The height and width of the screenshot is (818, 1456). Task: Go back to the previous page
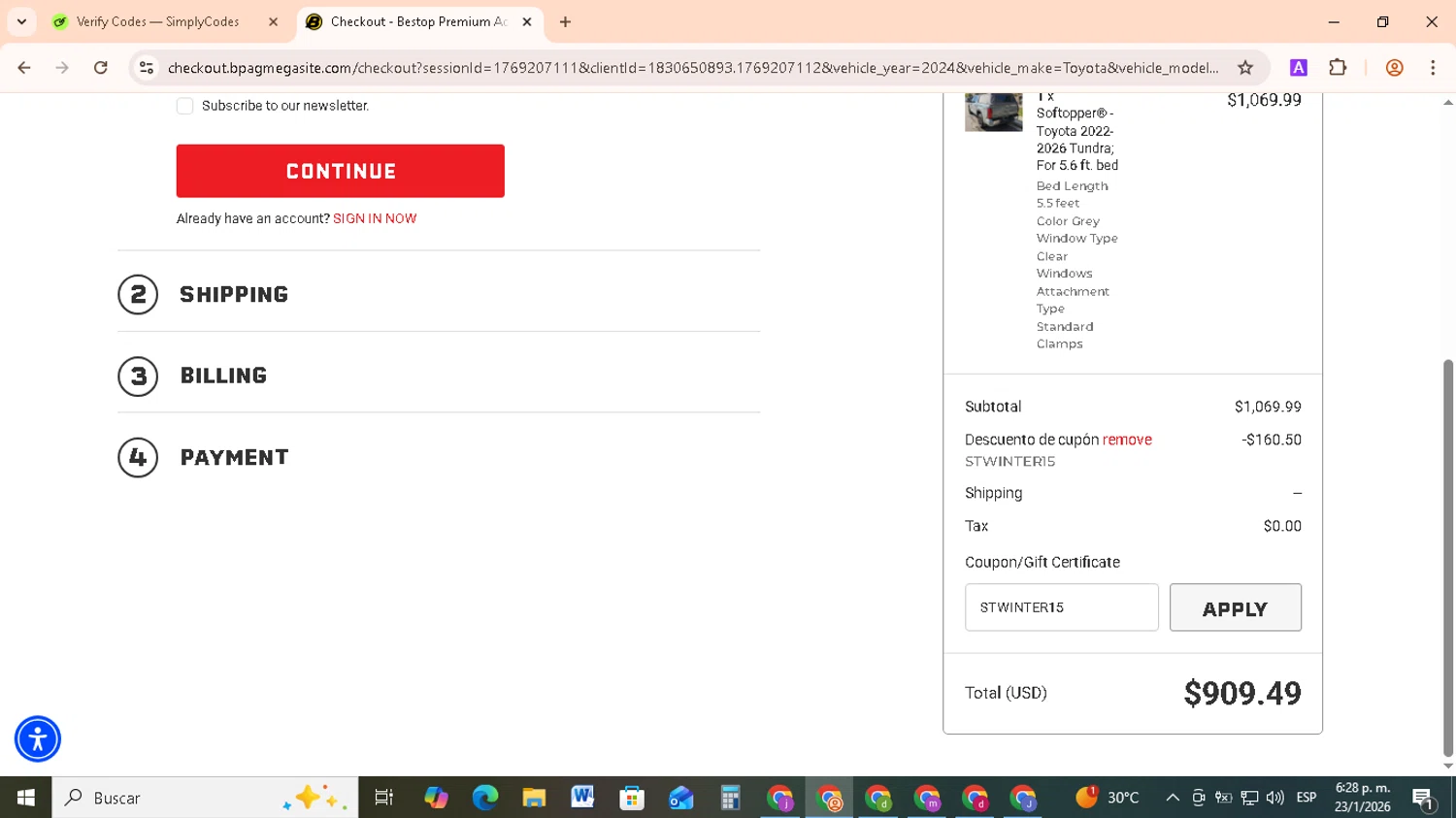click(x=24, y=68)
